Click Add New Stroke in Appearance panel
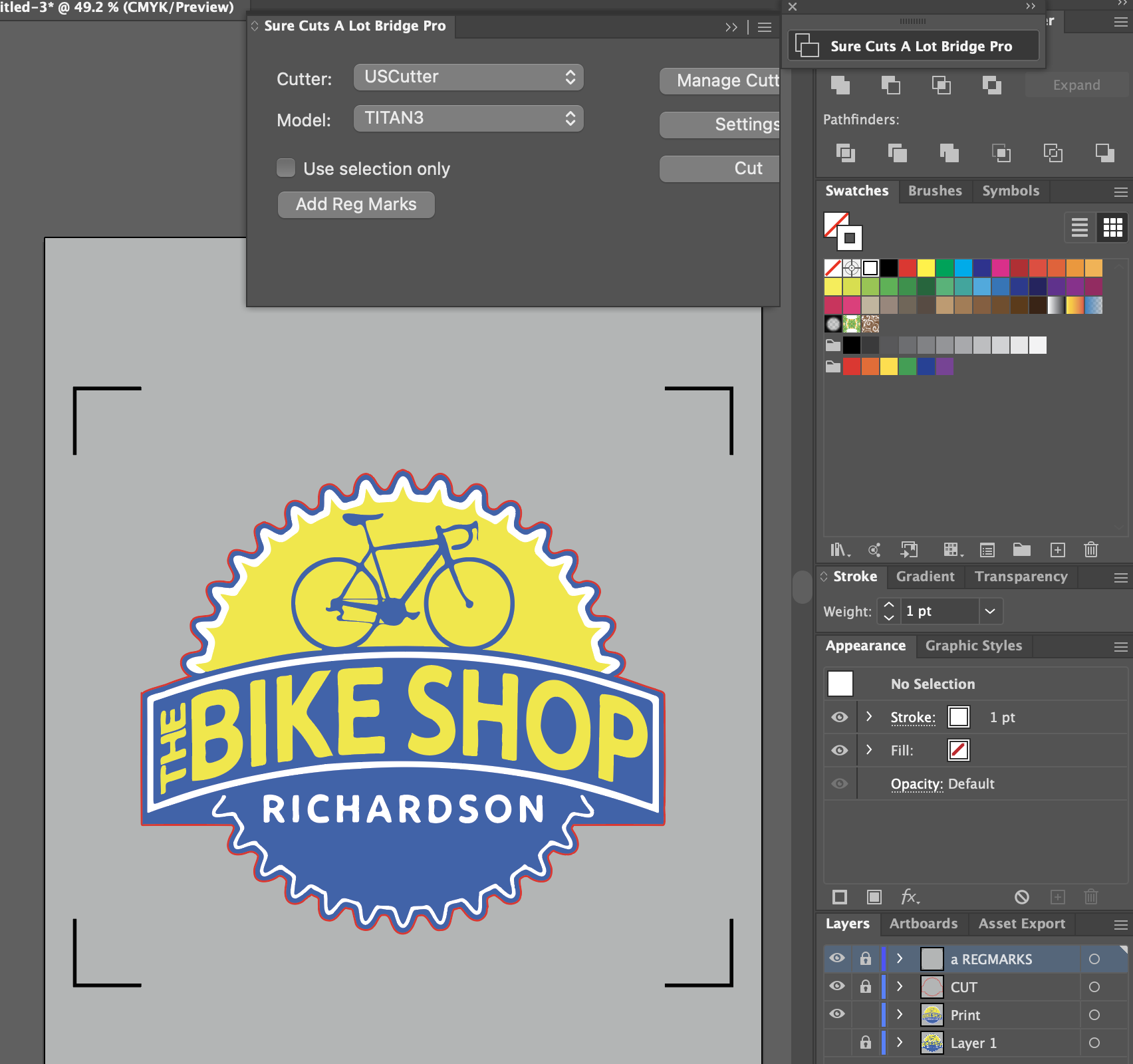Viewport: 1133px width, 1064px height. 840,897
